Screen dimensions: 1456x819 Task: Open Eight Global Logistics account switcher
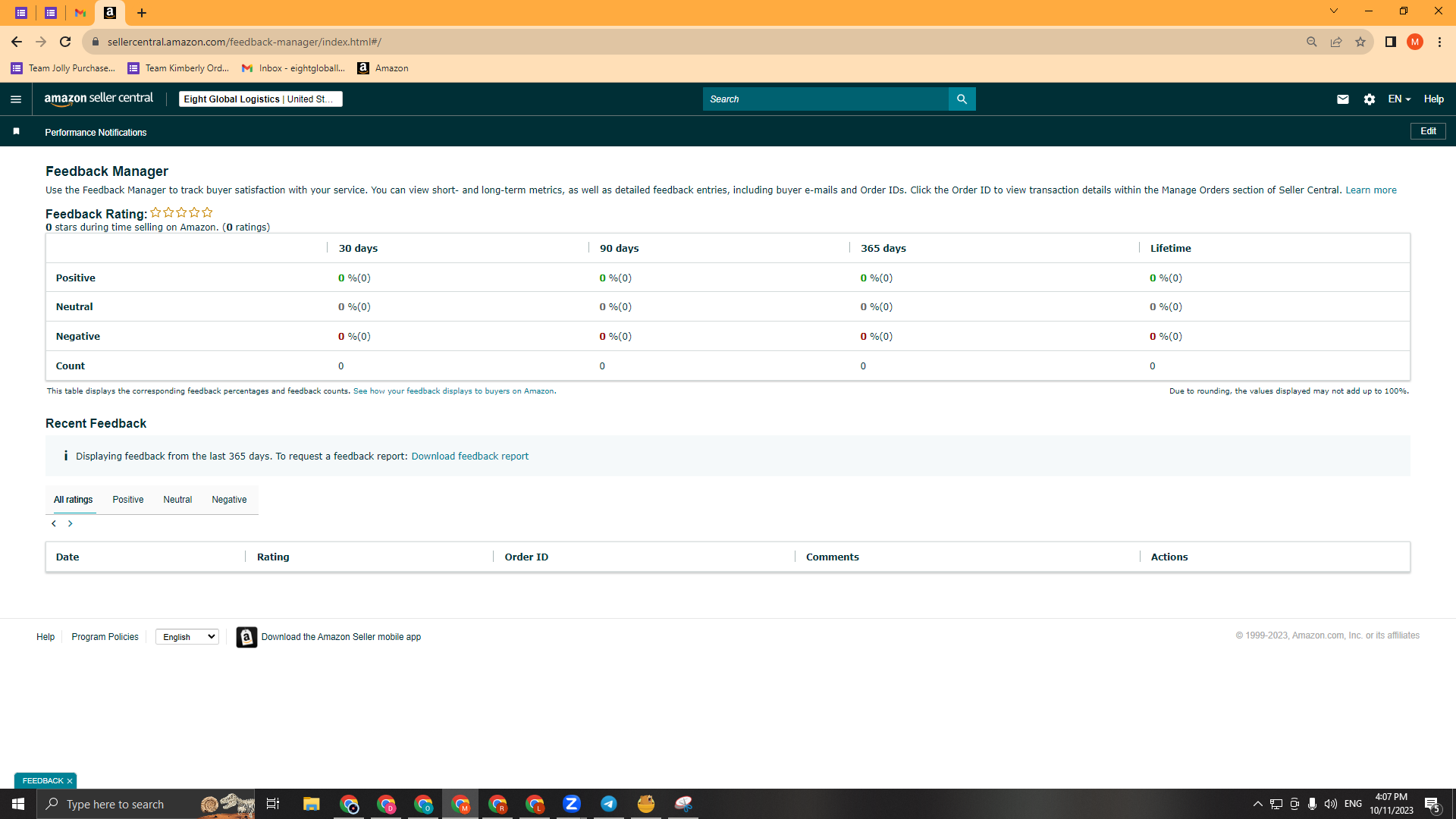261,99
